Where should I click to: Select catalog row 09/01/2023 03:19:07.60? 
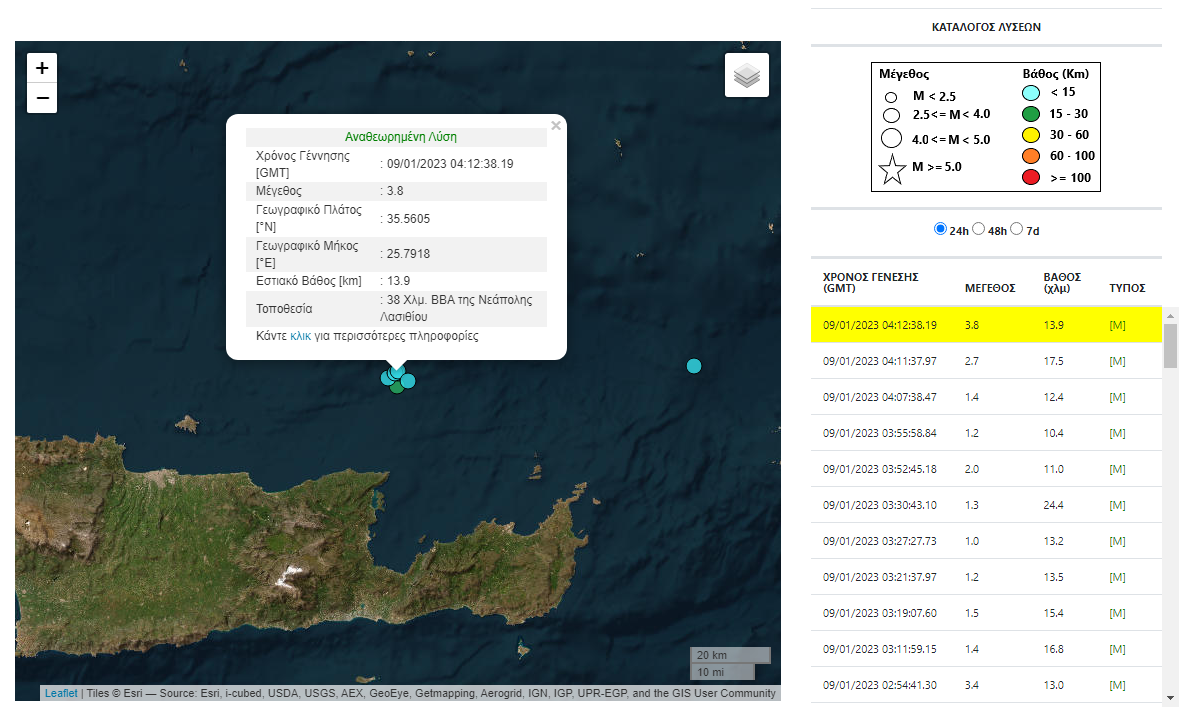[x=986, y=613]
